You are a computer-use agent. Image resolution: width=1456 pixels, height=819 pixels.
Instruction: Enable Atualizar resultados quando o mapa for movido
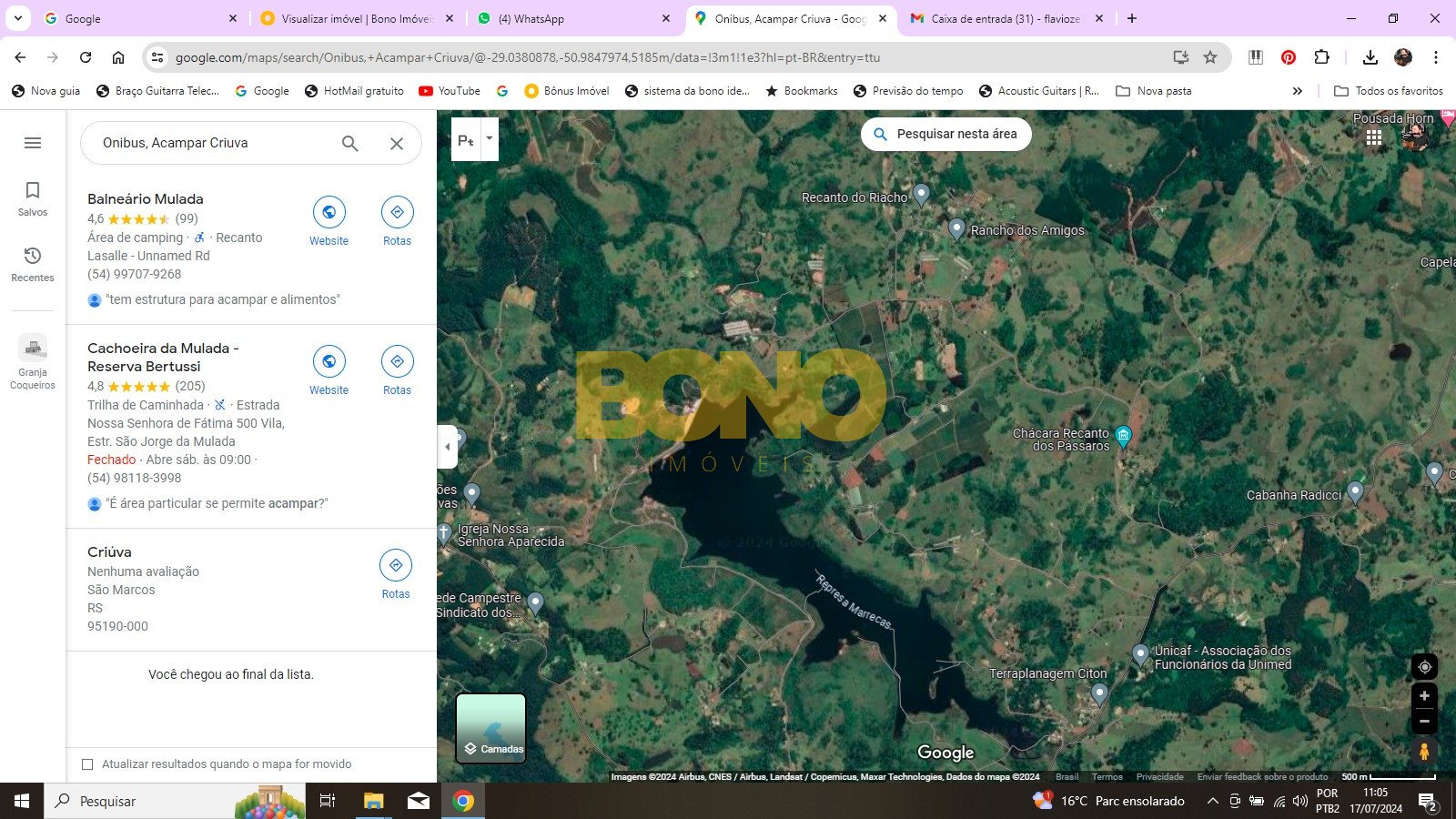click(x=87, y=764)
